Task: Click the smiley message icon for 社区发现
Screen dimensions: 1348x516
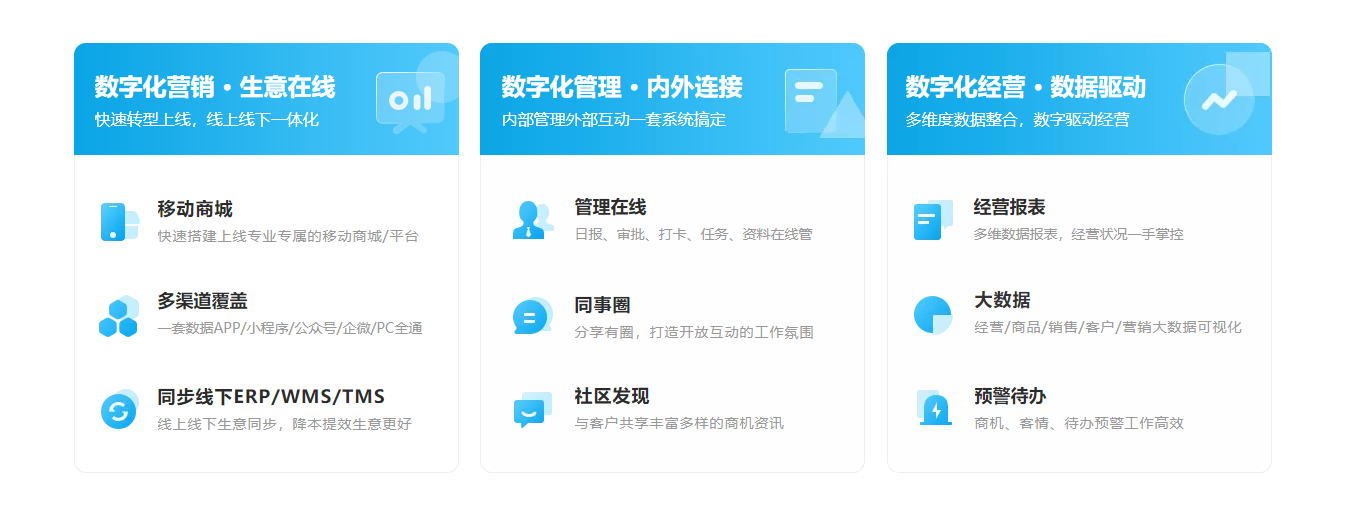Action: (531, 410)
